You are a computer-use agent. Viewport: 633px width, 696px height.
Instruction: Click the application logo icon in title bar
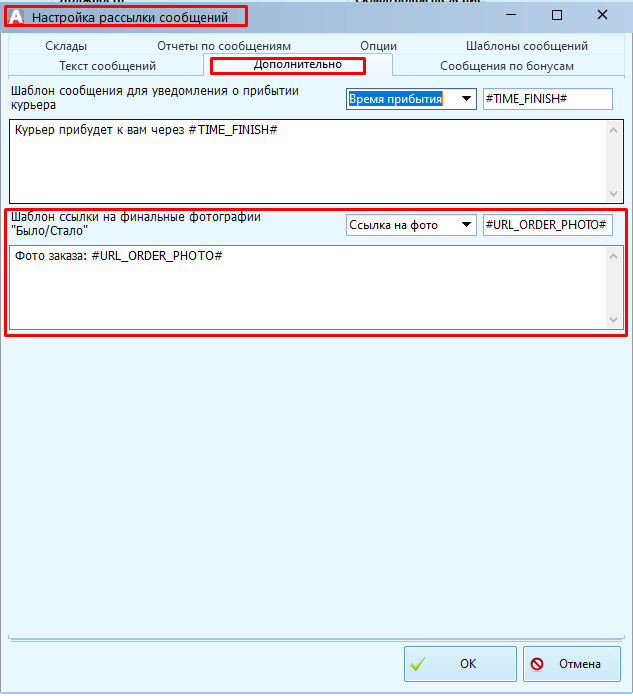[15, 17]
